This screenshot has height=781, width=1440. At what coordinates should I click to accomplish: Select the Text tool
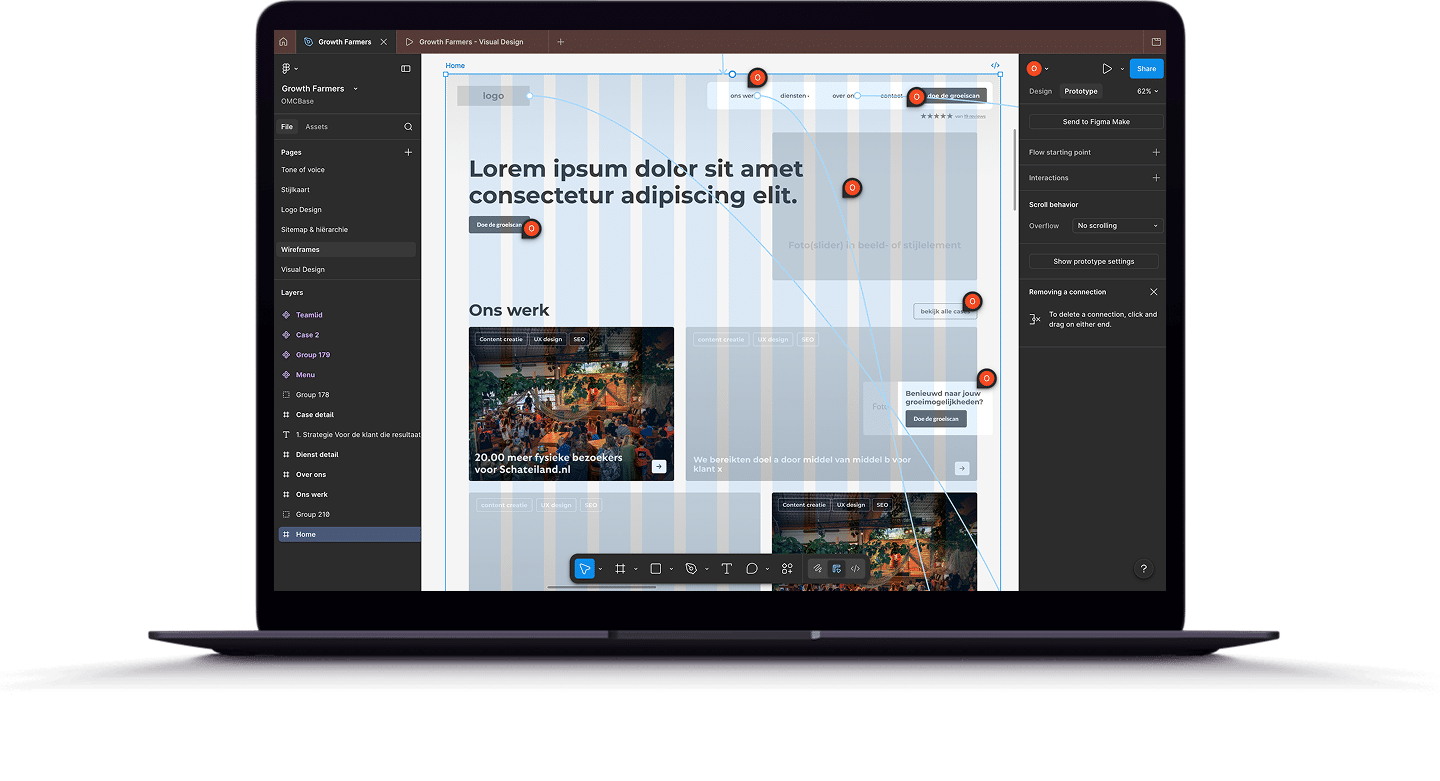coord(726,569)
